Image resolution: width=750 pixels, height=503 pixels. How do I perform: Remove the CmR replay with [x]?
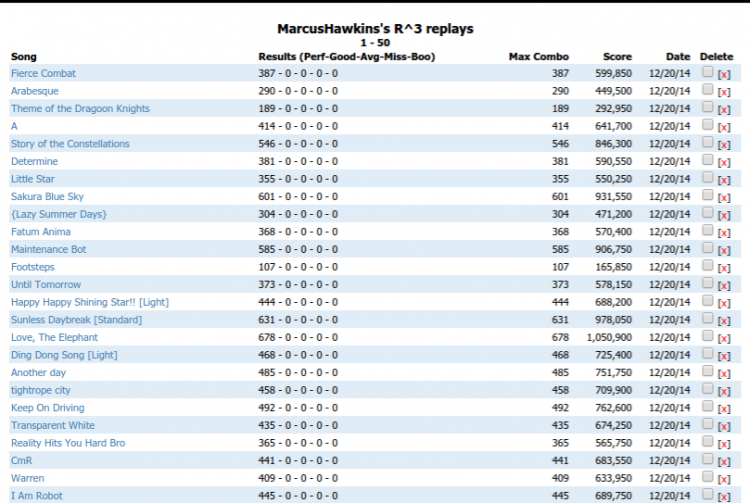pos(724,461)
